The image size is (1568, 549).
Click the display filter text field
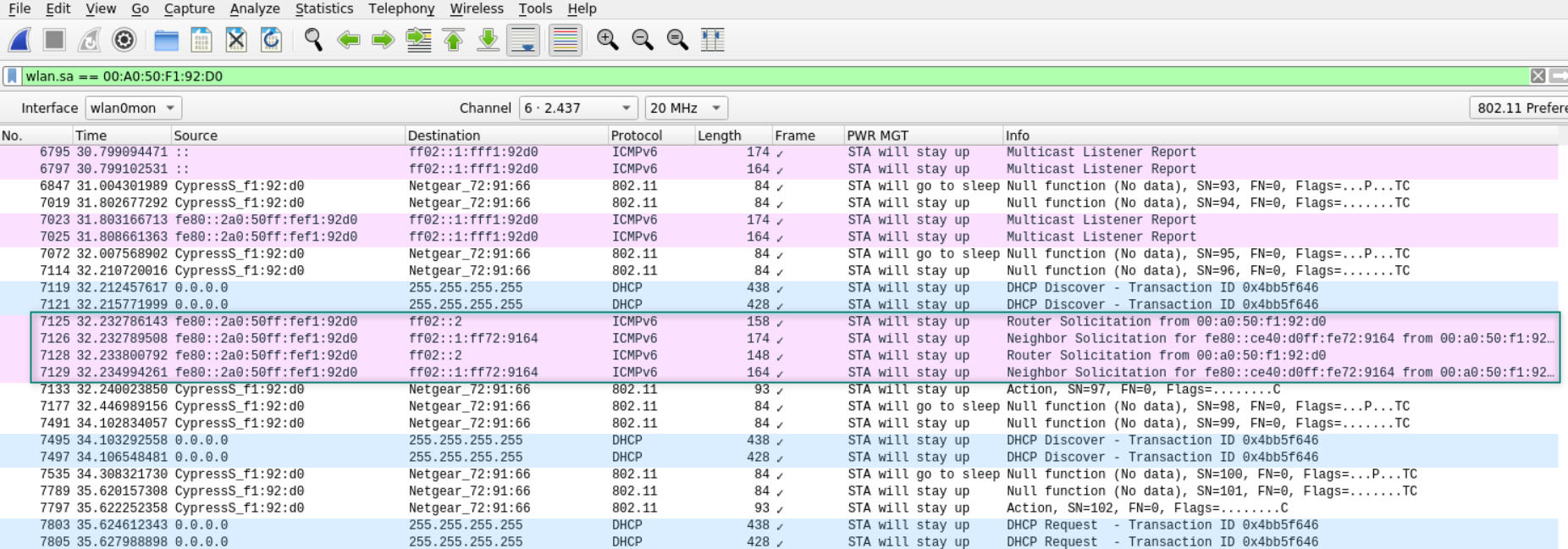pyautogui.click(x=762, y=76)
